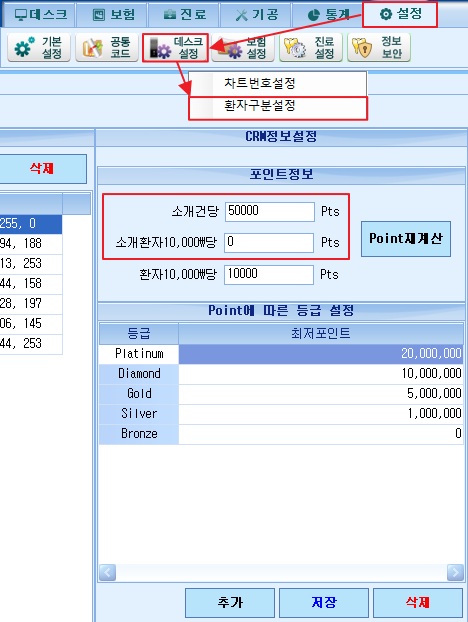Focus the 환자10,000원당 points input field
The height and width of the screenshot is (622, 468).
pyautogui.click(x=269, y=275)
